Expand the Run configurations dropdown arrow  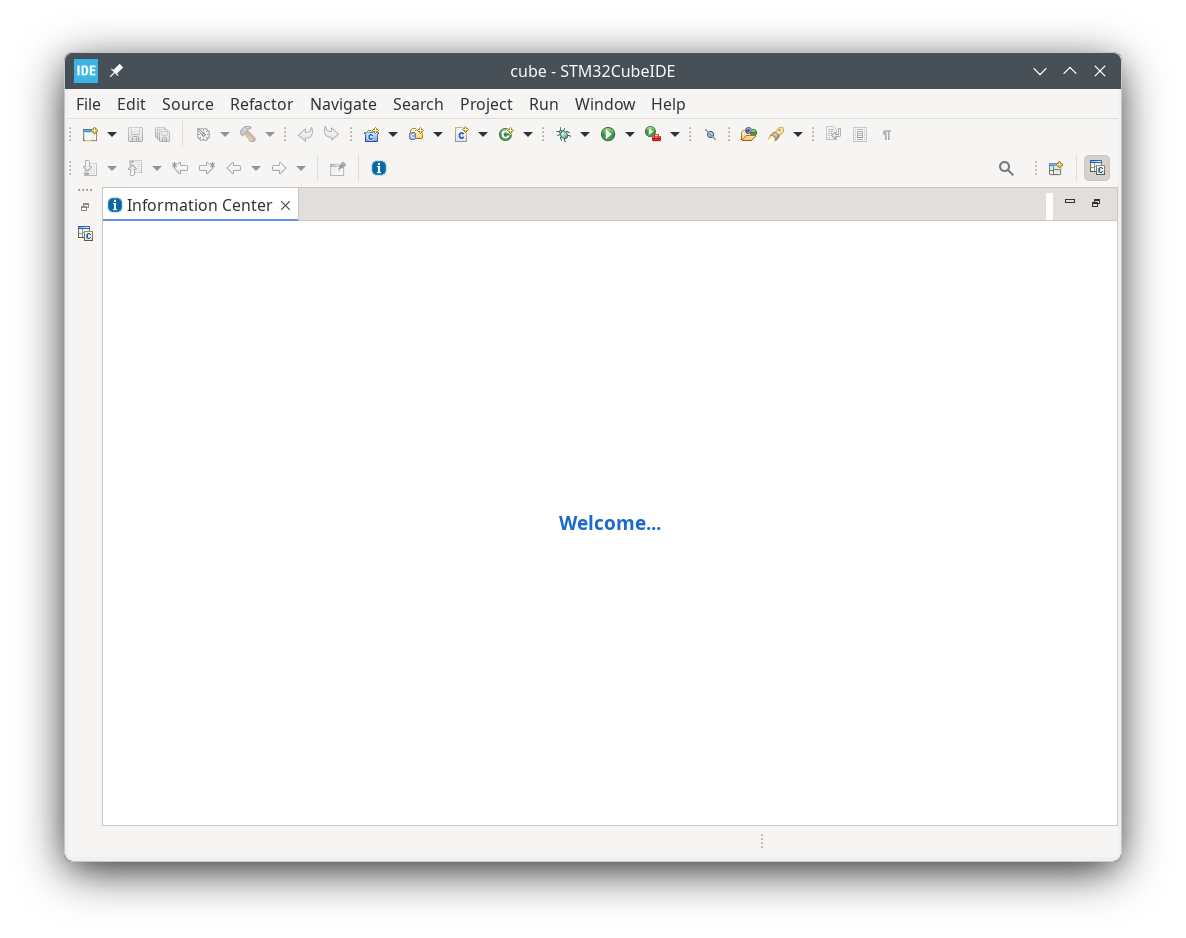click(x=630, y=134)
